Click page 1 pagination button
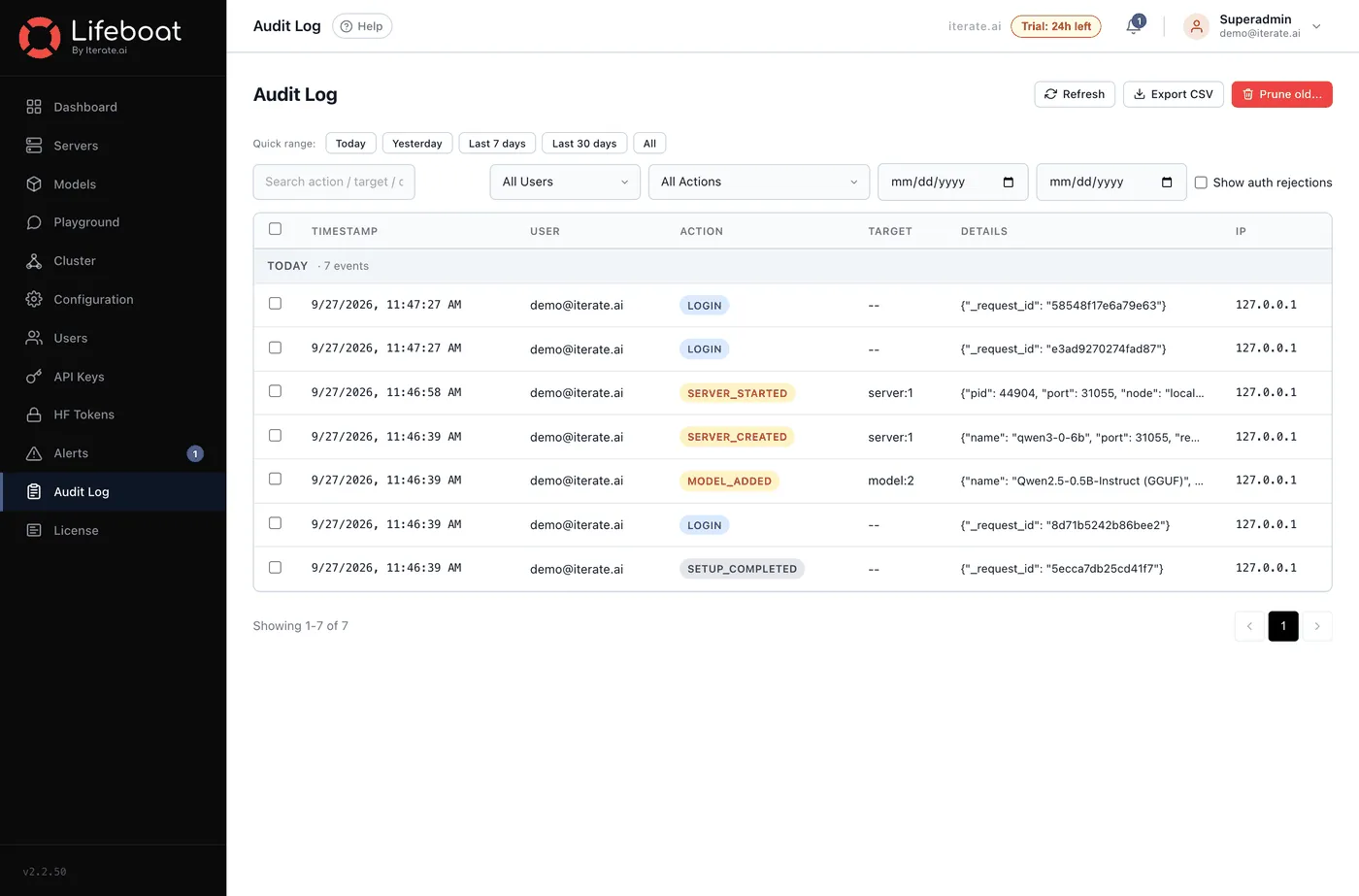1359x896 pixels. [1283, 626]
